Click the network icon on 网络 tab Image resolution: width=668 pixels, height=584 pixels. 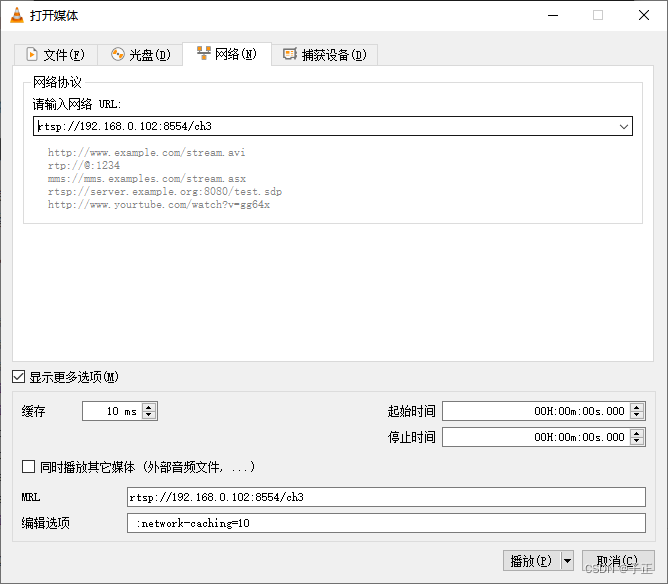204,53
